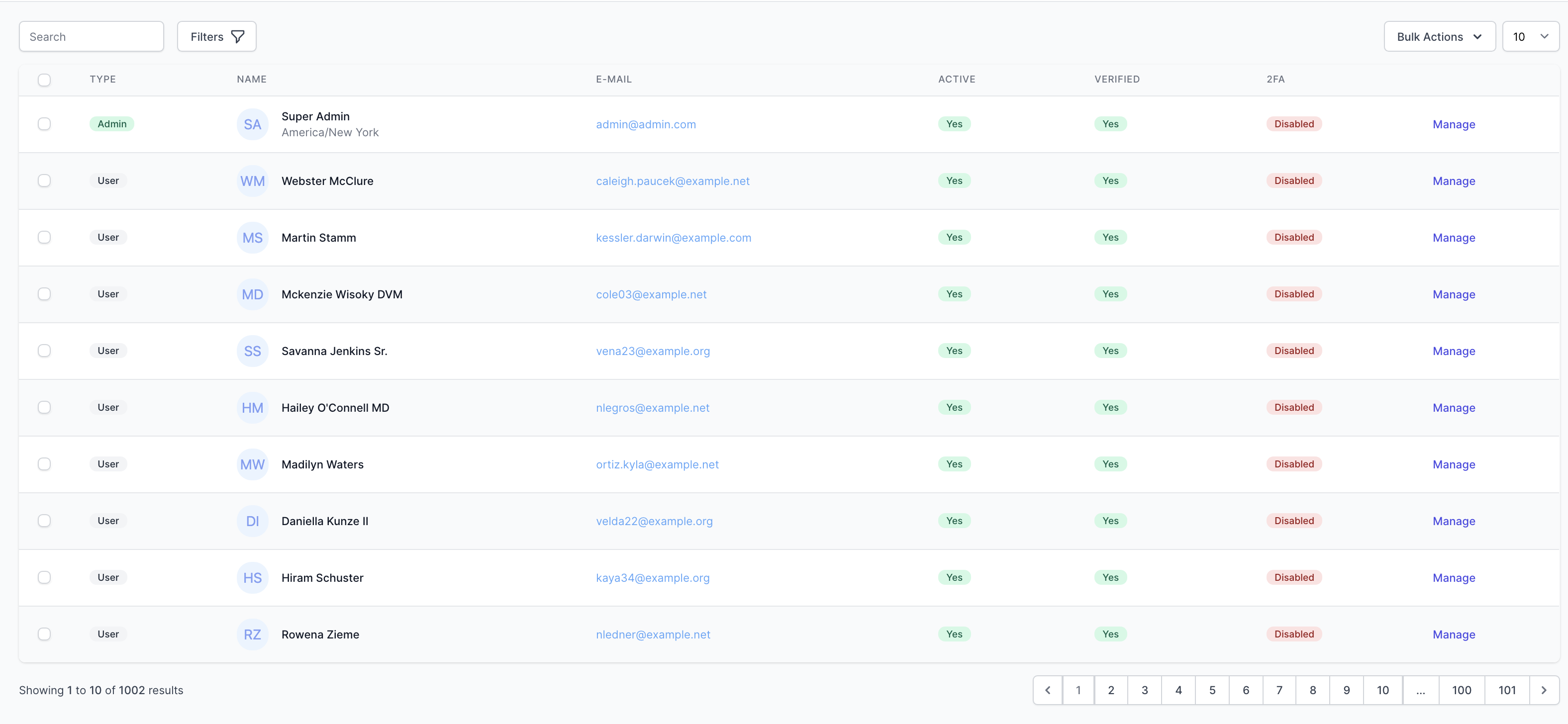Expand the Filters panel

[216, 36]
